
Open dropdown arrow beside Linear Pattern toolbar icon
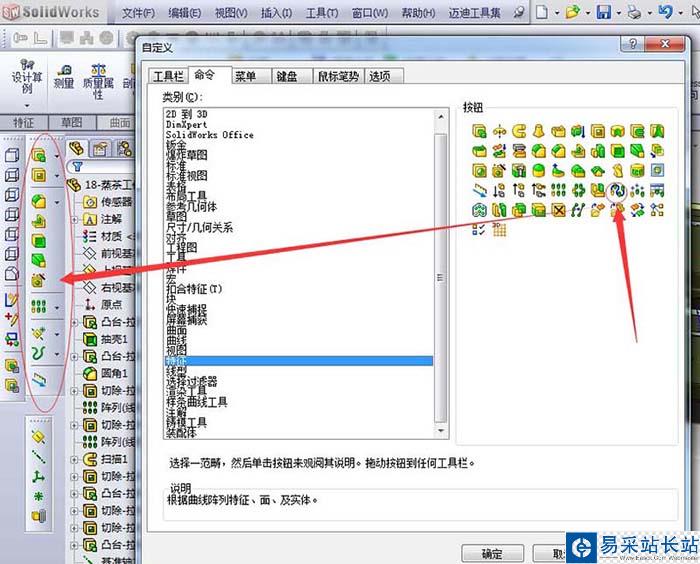point(57,307)
